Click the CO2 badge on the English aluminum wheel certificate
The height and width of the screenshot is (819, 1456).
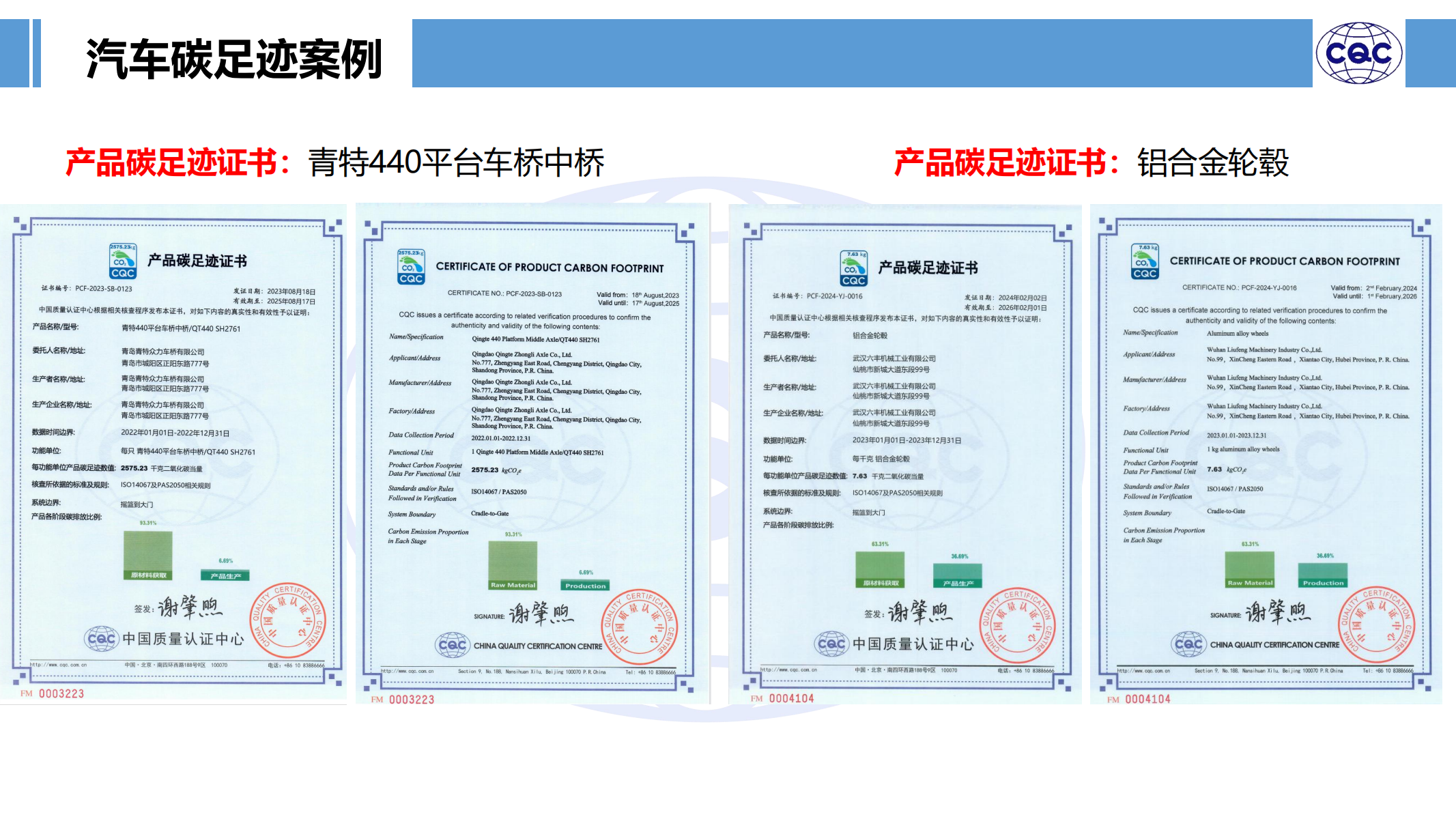(x=1145, y=261)
